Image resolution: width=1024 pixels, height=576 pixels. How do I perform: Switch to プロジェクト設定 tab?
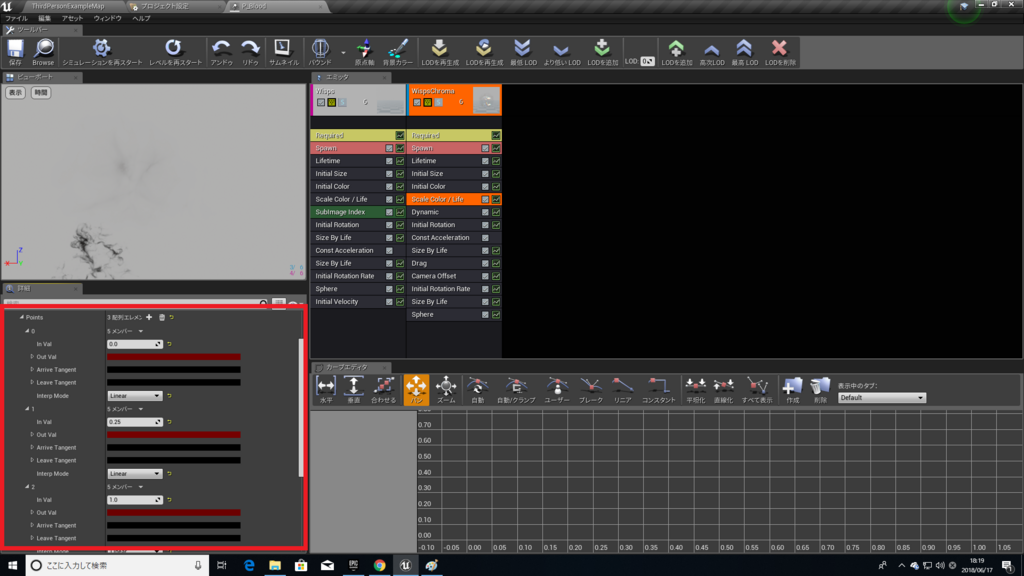165,6
